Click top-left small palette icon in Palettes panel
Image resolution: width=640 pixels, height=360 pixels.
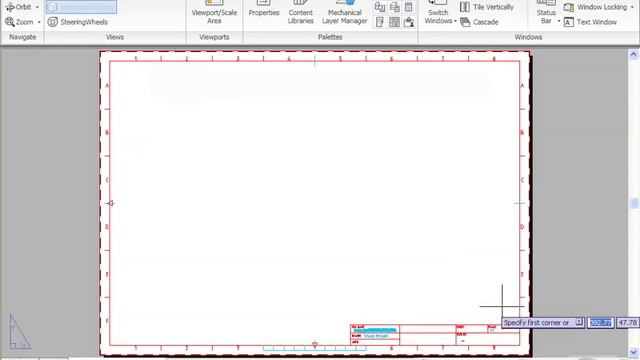[x=380, y=7]
